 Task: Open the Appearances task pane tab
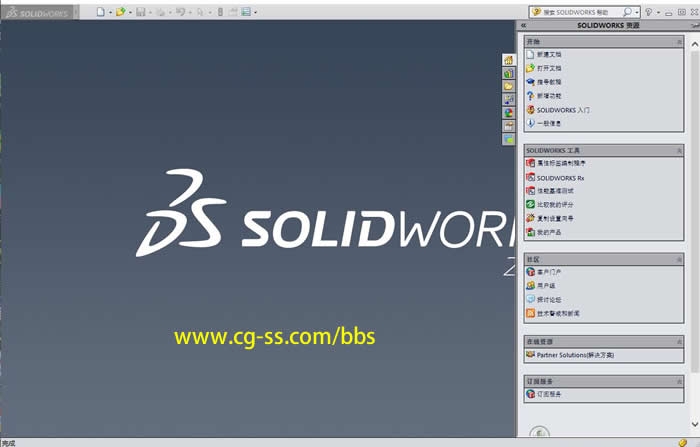point(509,113)
